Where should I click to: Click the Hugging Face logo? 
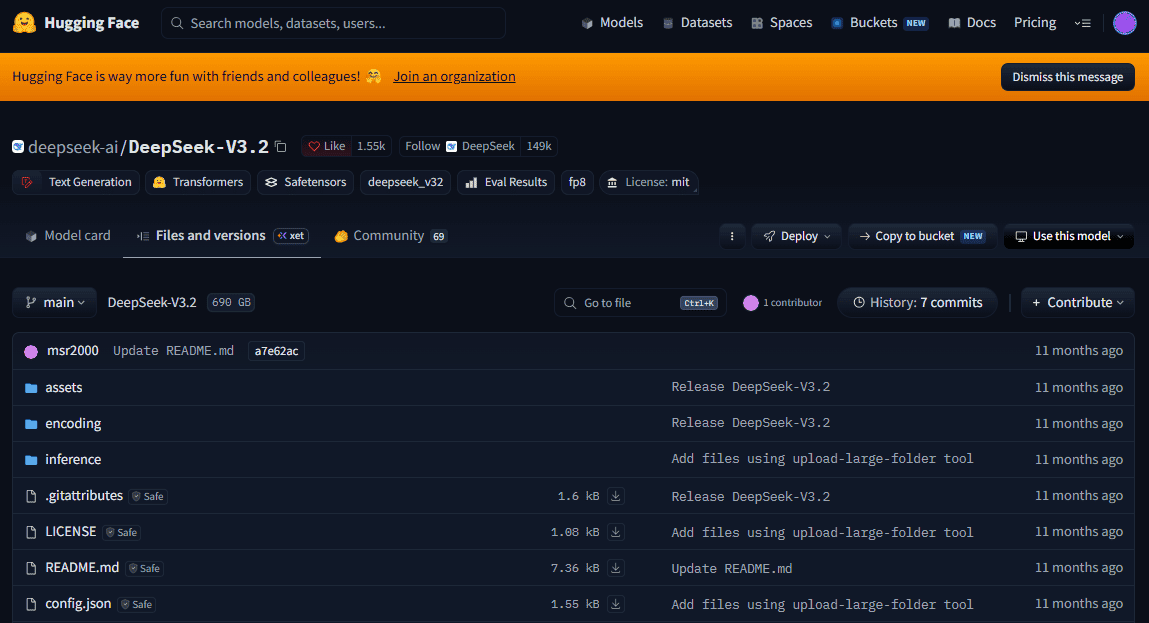pyautogui.click(x=76, y=23)
